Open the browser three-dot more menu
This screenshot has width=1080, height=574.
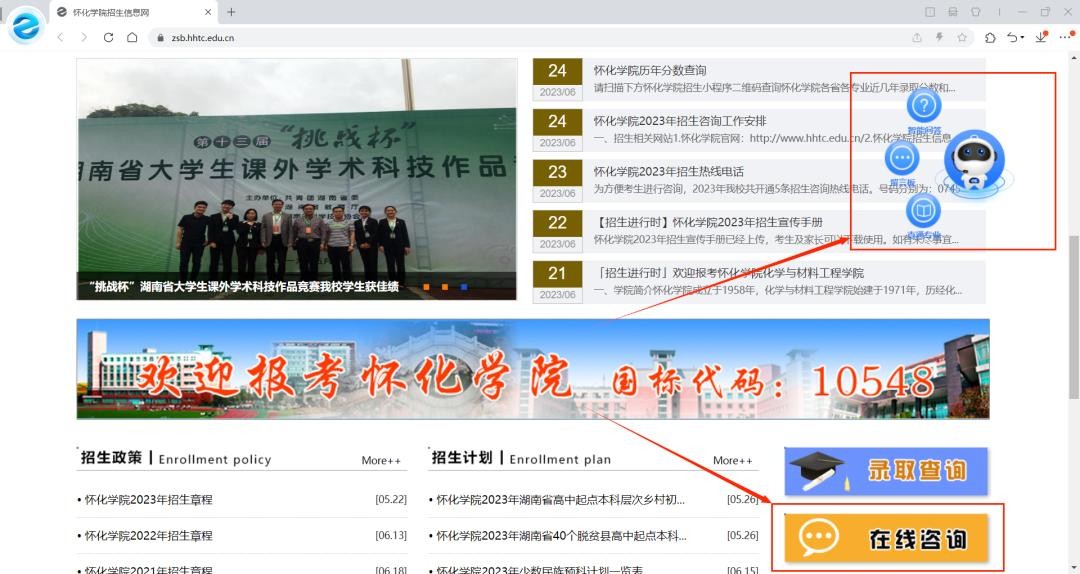[x=1064, y=37]
